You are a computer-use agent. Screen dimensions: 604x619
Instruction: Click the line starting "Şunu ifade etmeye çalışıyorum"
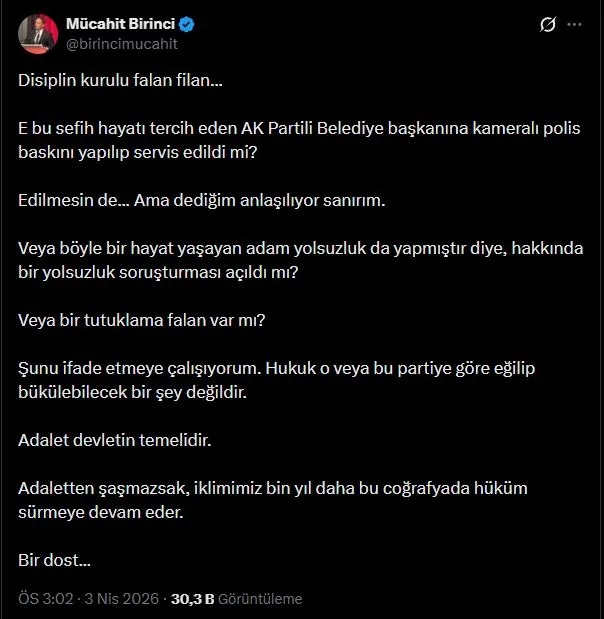tap(278, 369)
